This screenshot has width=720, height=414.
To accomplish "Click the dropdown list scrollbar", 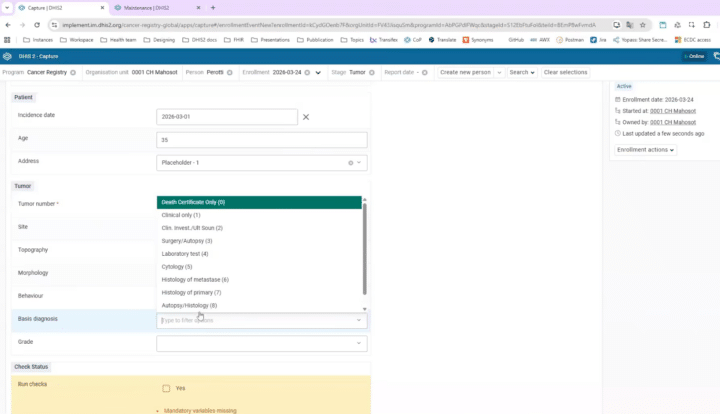I will coord(365,249).
